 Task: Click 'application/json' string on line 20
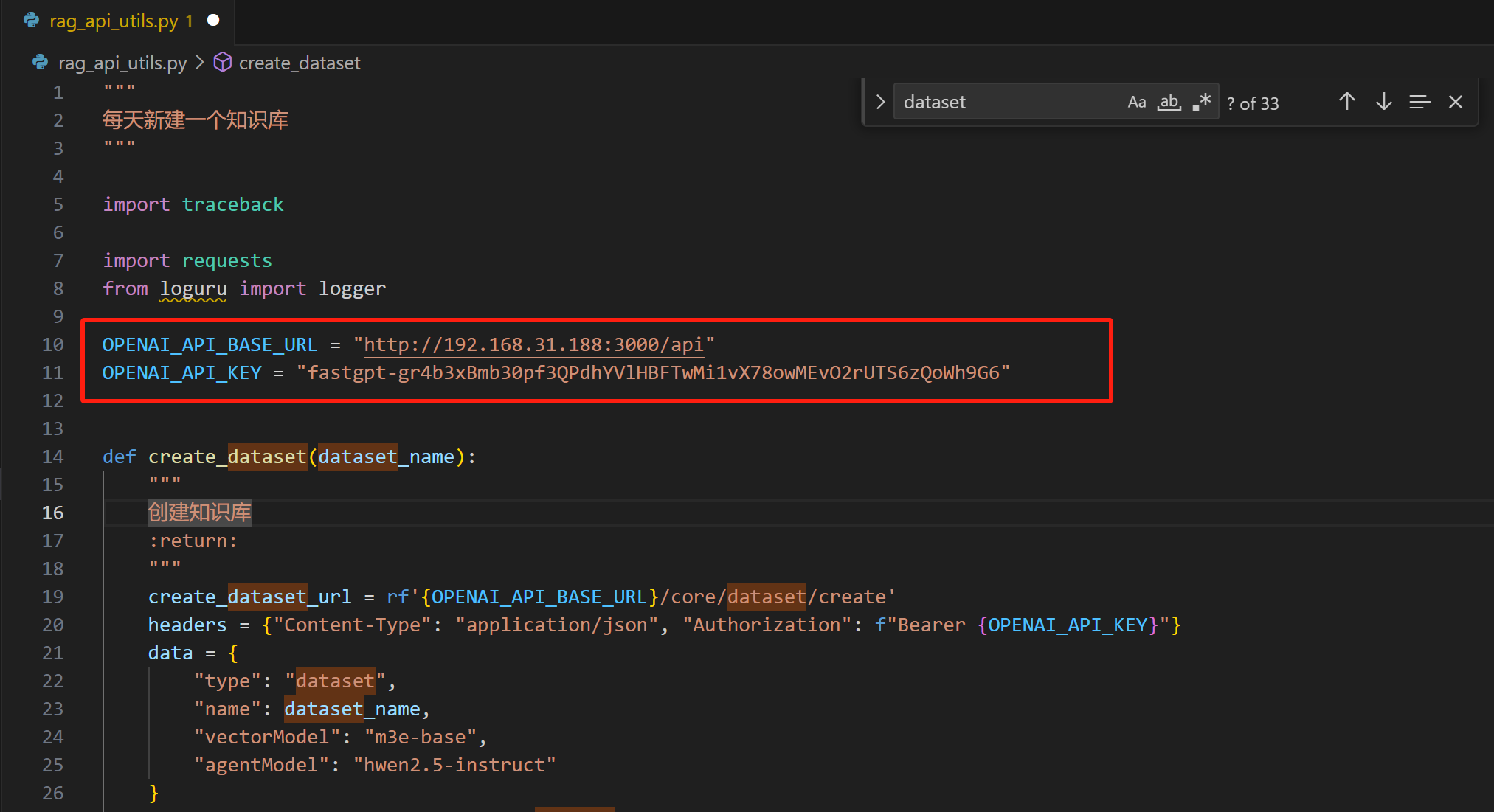click(556, 625)
